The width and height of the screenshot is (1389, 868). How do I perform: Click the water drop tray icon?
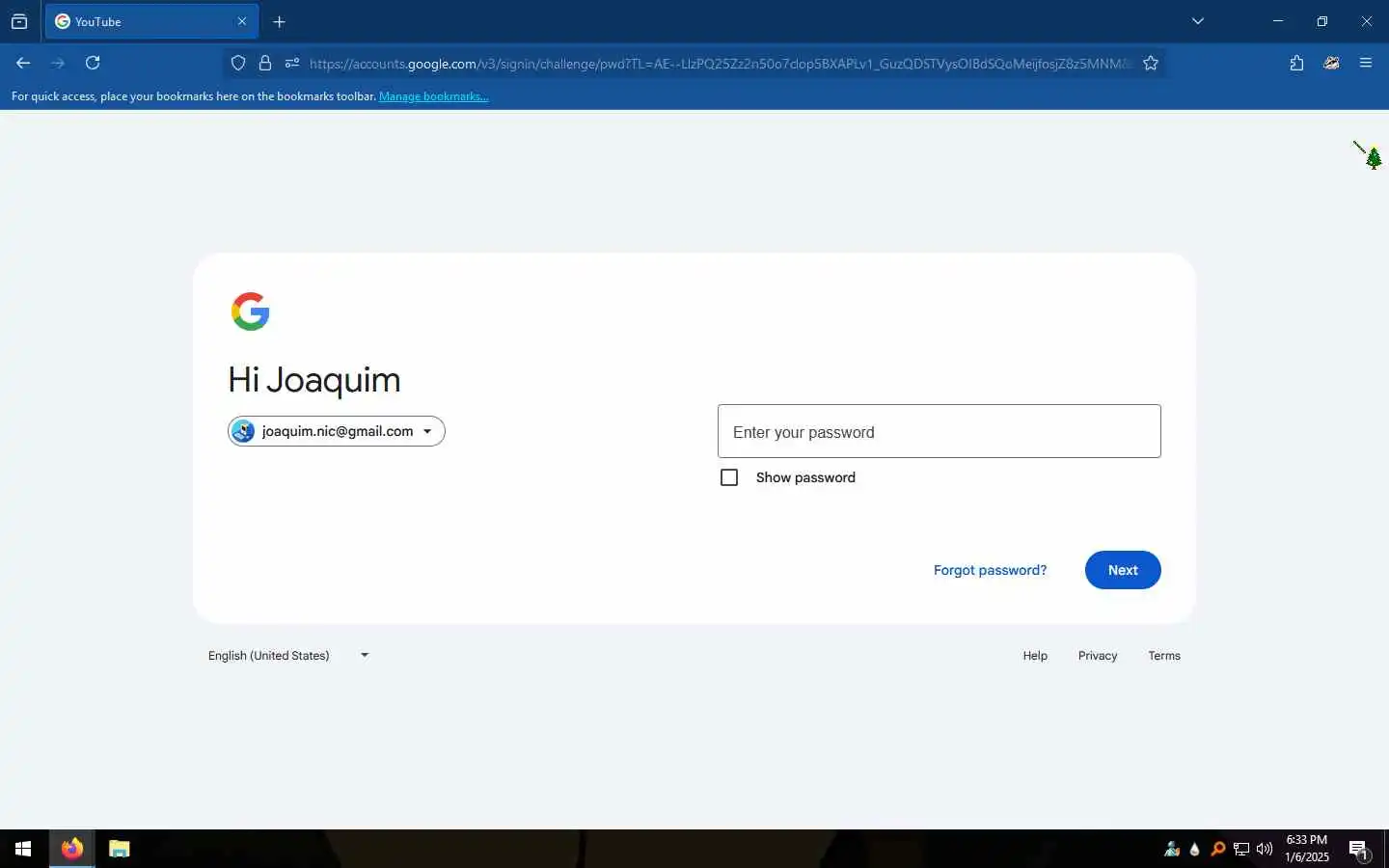1195,850
